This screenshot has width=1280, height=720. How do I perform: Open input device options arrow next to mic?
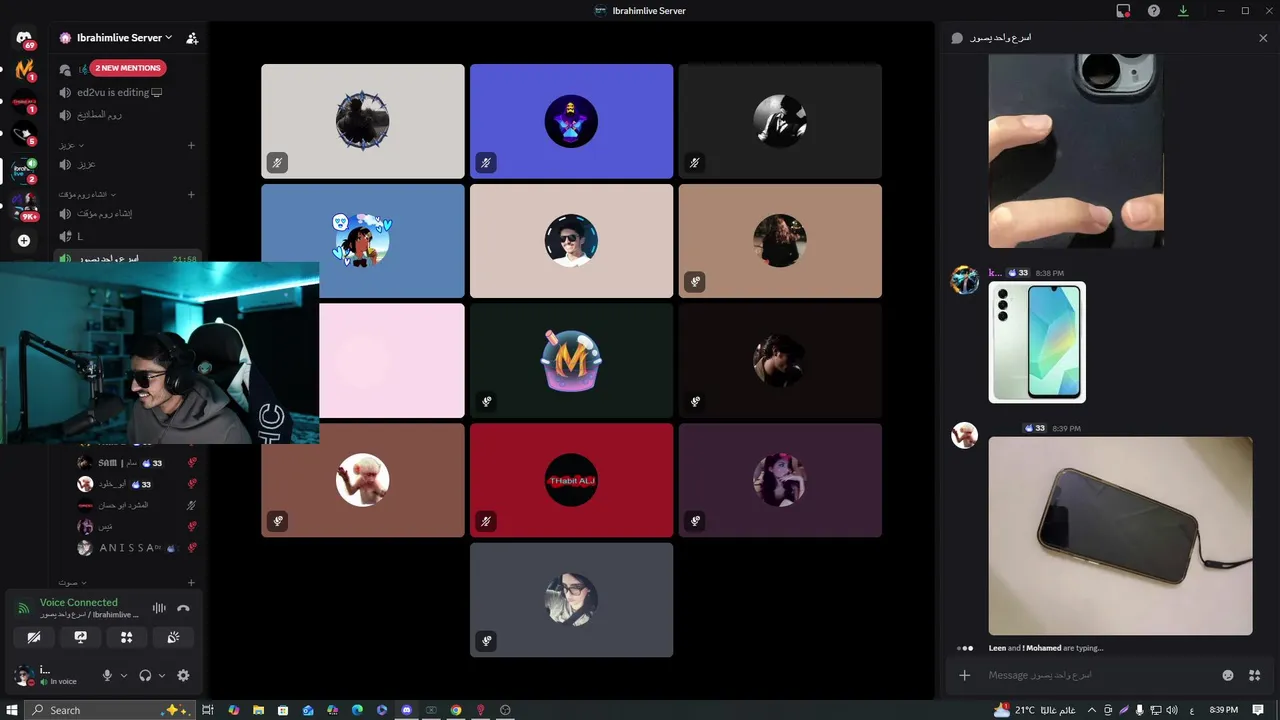(124, 675)
